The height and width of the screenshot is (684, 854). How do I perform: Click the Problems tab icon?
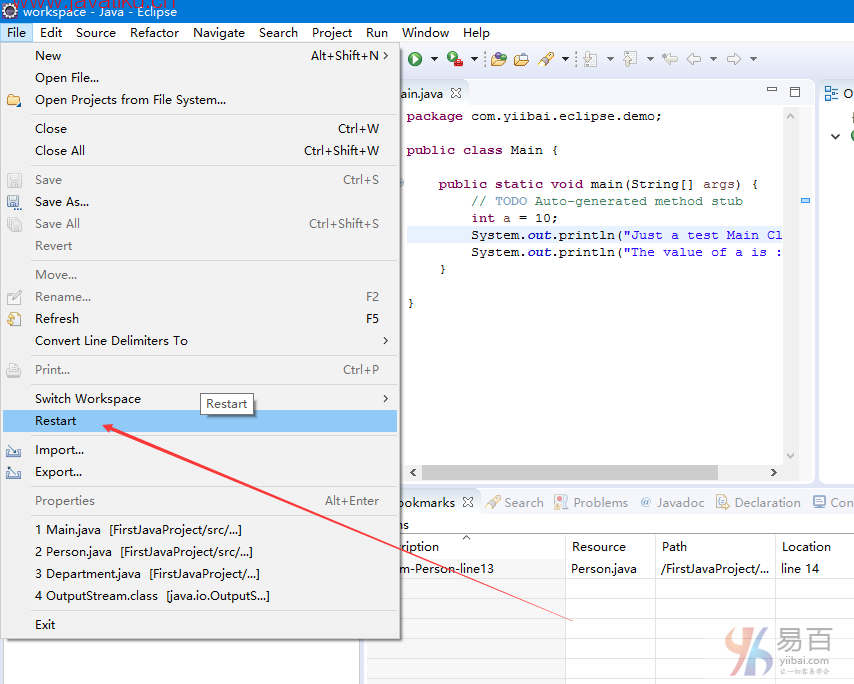pos(560,502)
